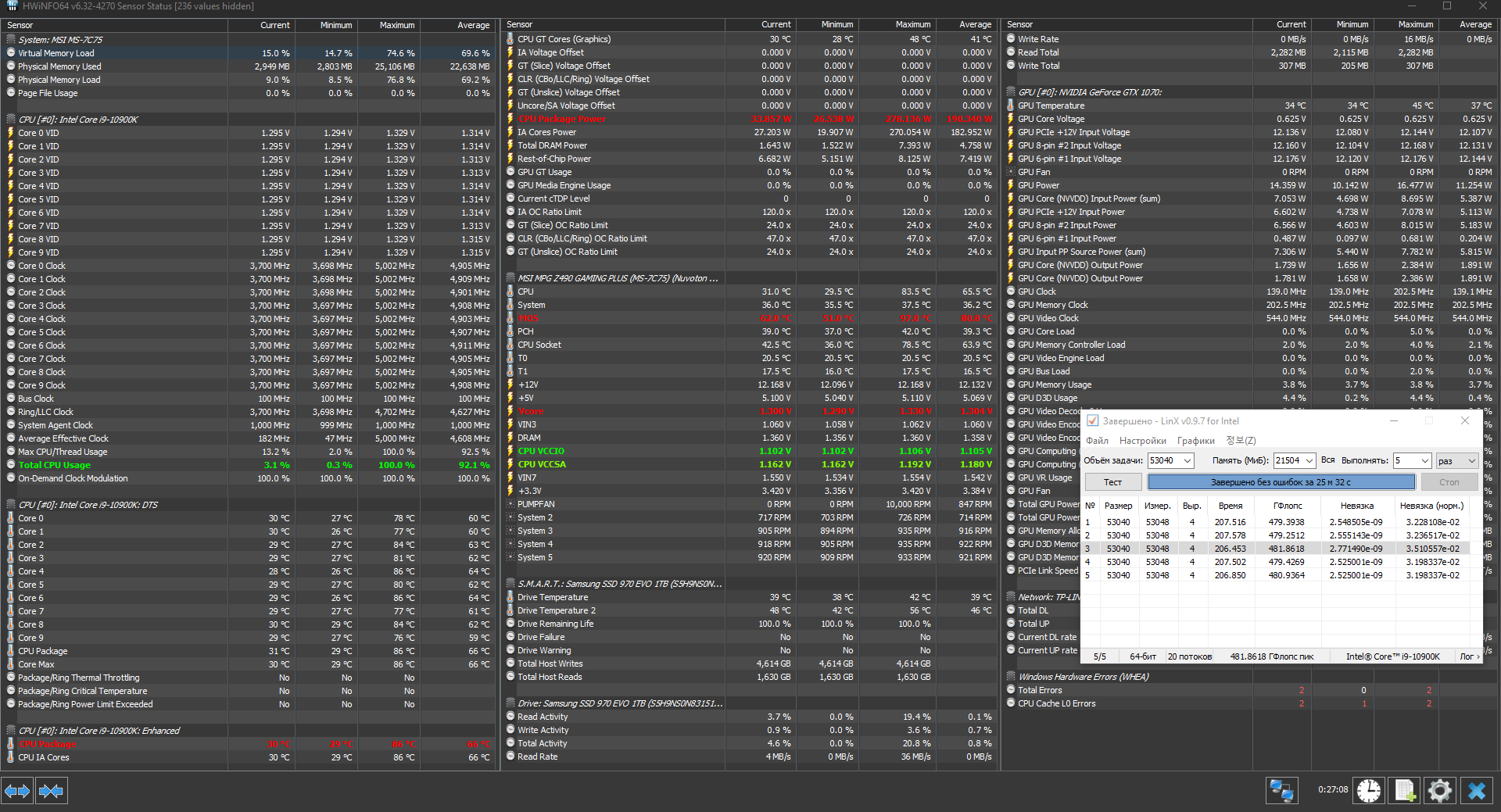This screenshot has height=812, width=1501.
Task: Click the Стоп button in LinX
Action: 1449,482
